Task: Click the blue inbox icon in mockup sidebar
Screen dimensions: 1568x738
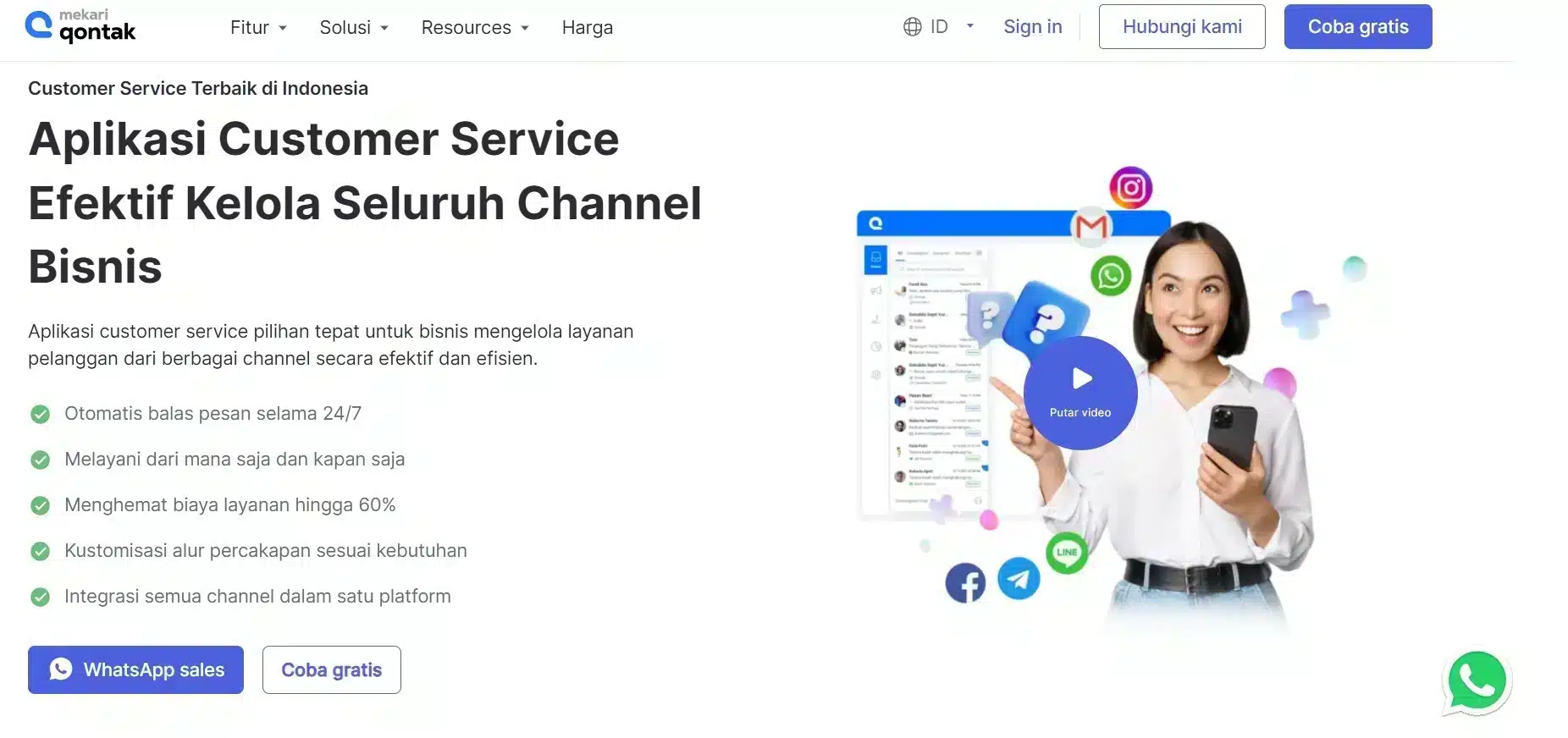Action: point(875,259)
